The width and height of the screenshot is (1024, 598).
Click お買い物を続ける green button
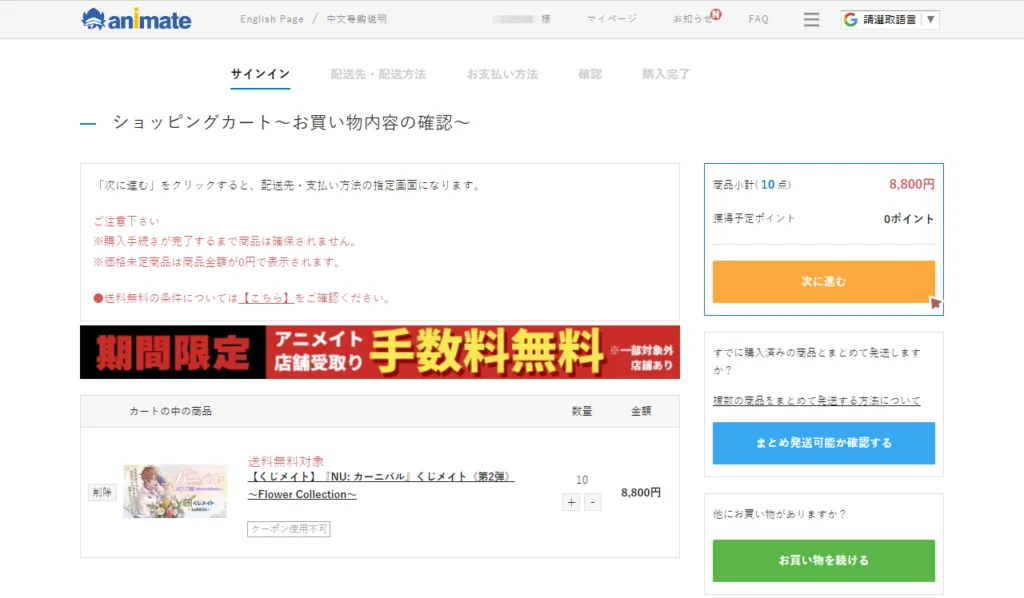coord(824,561)
